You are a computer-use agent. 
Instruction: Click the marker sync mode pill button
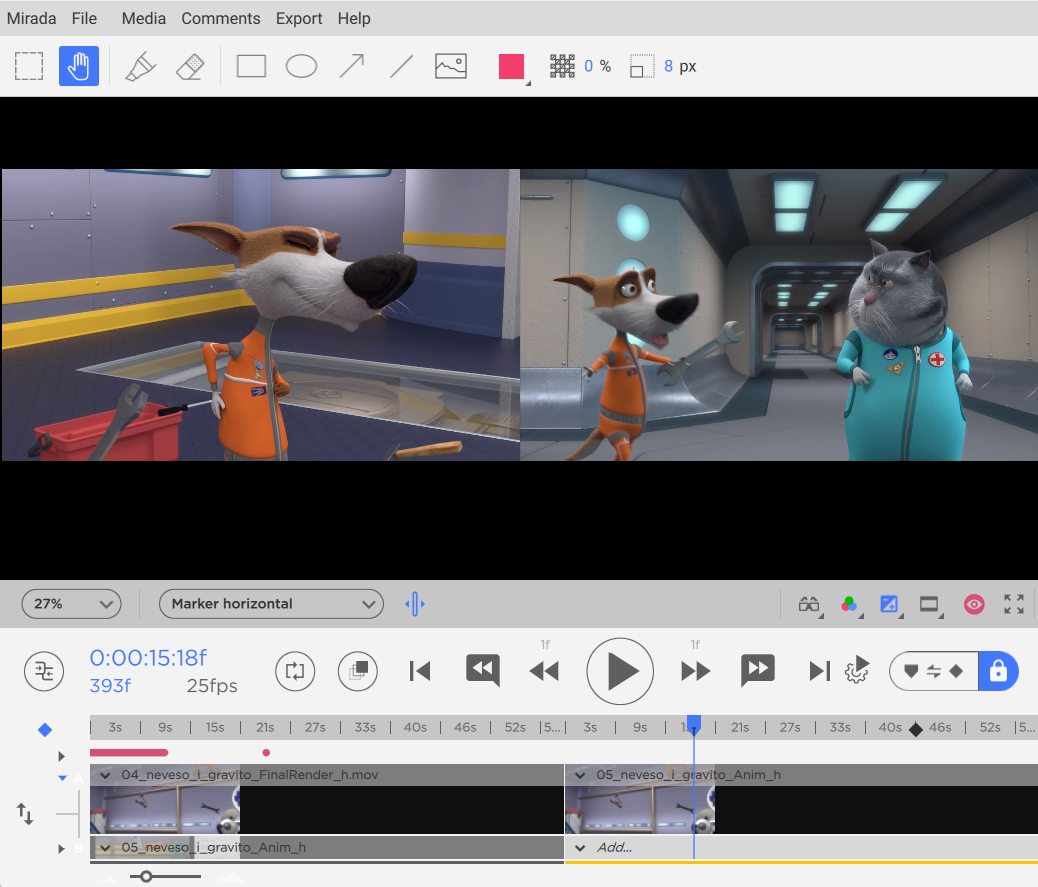(x=934, y=671)
